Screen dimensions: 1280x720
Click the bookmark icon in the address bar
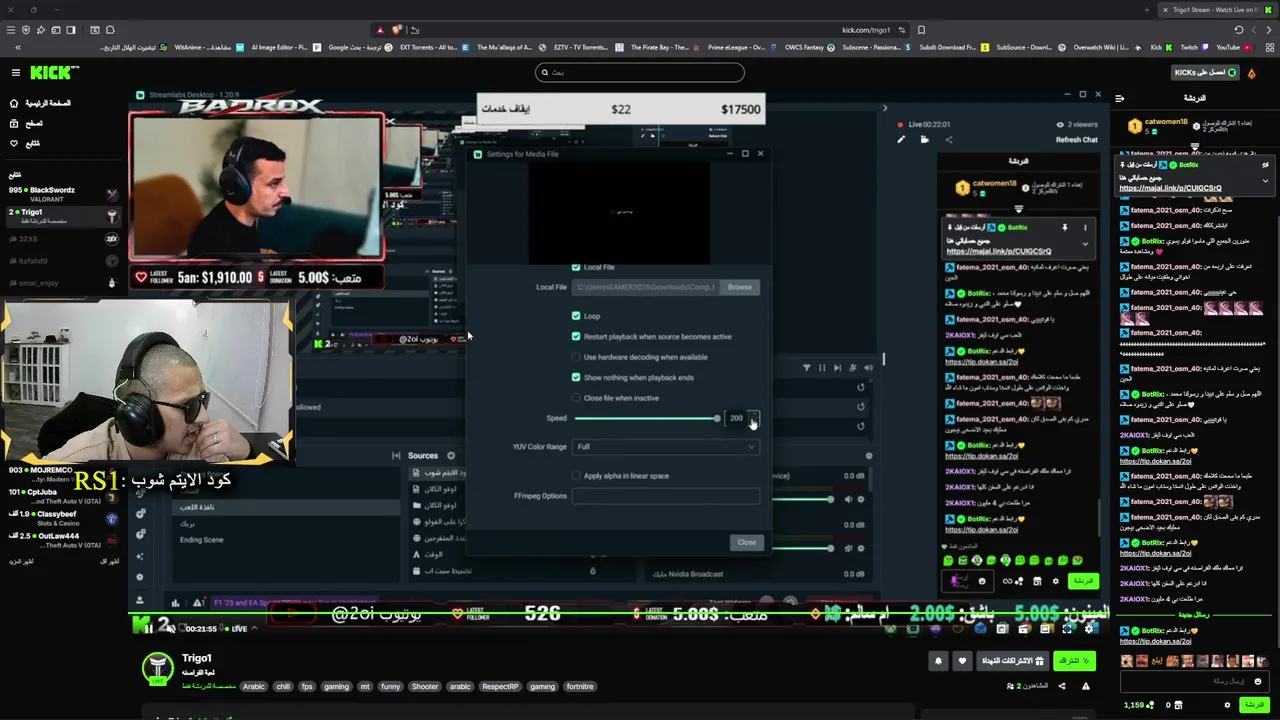pos(921,30)
